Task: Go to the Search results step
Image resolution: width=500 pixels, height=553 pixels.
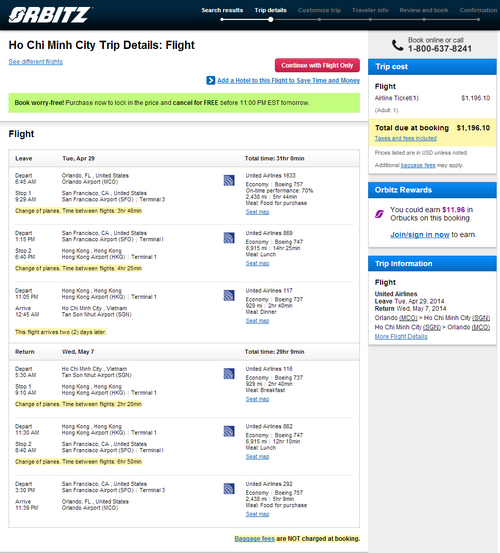Action: 222,10
